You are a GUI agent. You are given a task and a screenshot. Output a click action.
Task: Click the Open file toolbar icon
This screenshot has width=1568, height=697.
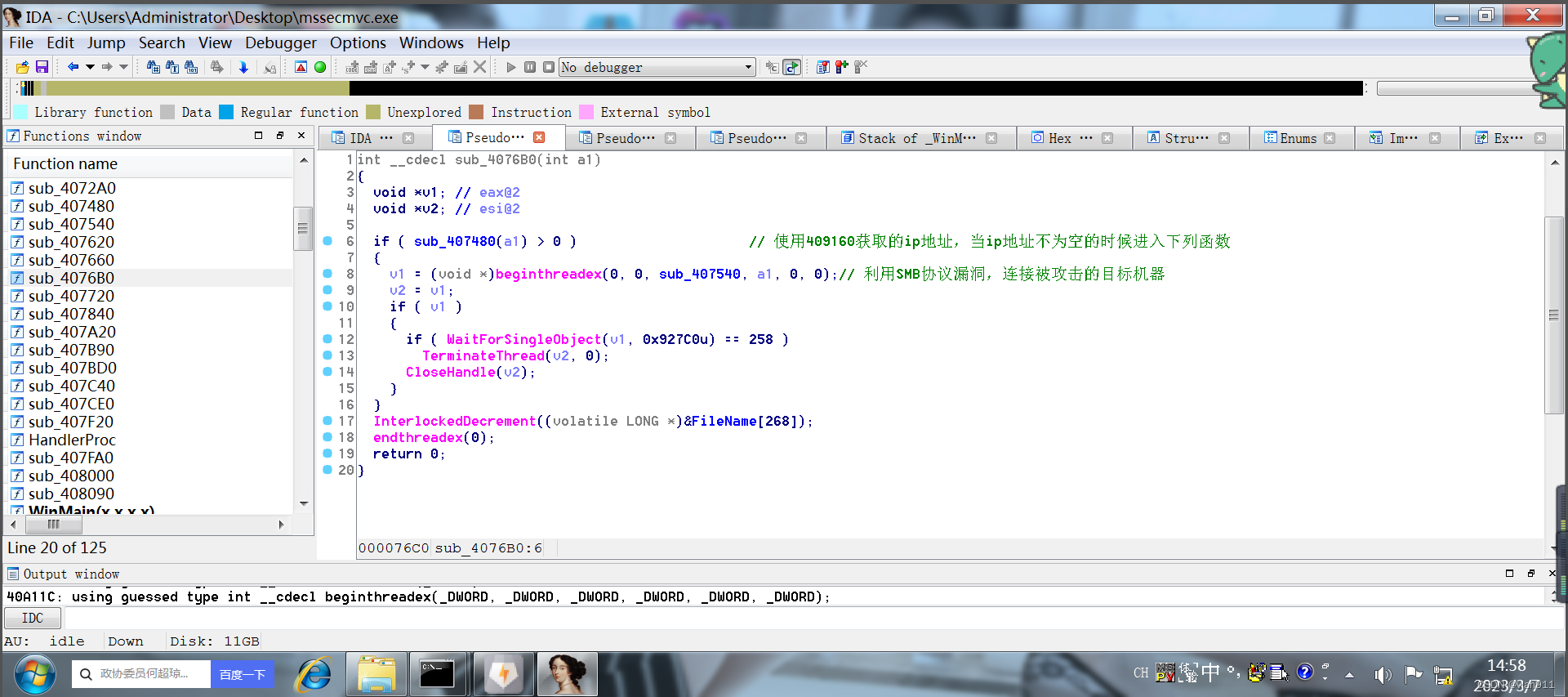[x=22, y=67]
